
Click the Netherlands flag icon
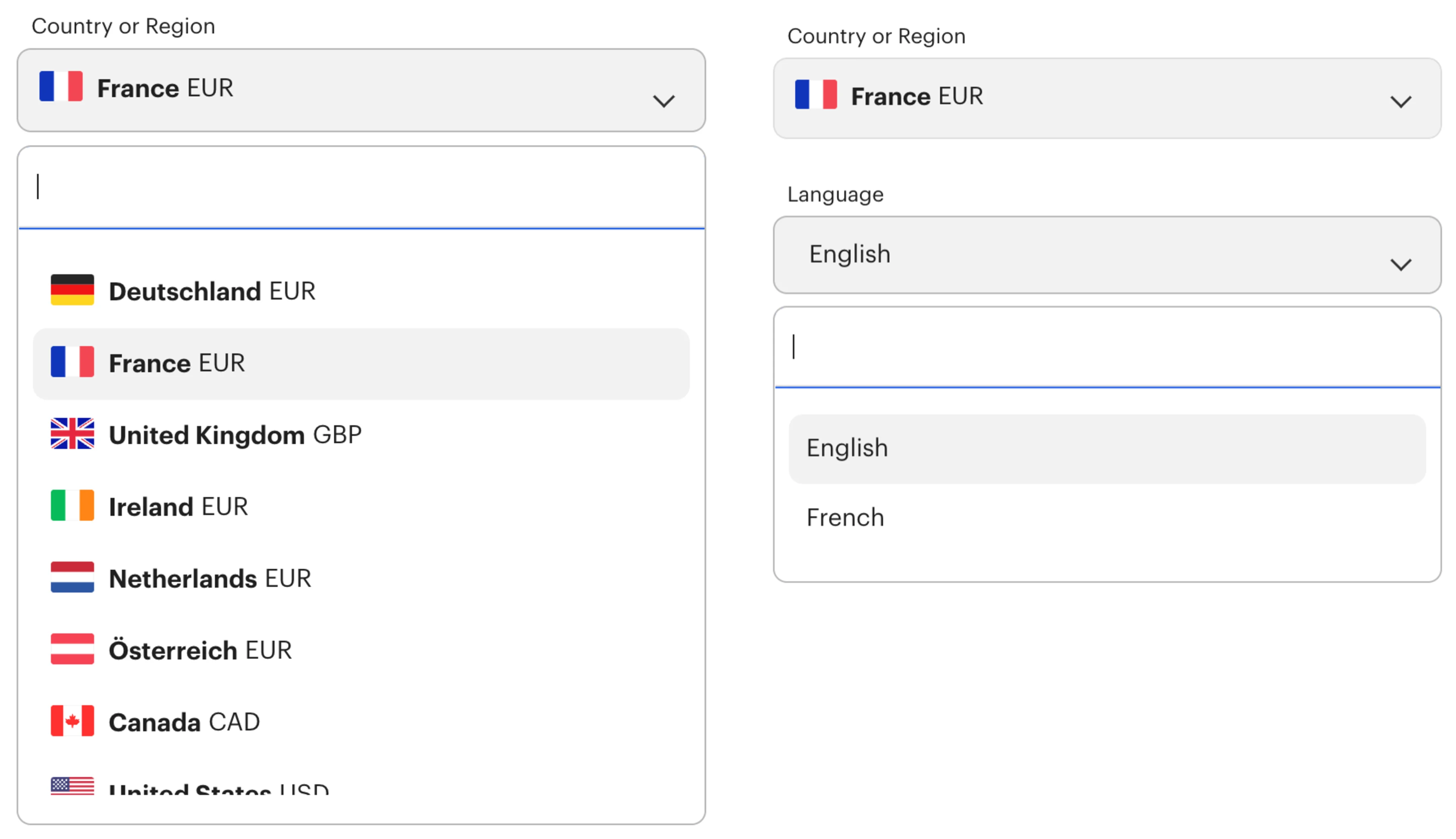coord(72,577)
